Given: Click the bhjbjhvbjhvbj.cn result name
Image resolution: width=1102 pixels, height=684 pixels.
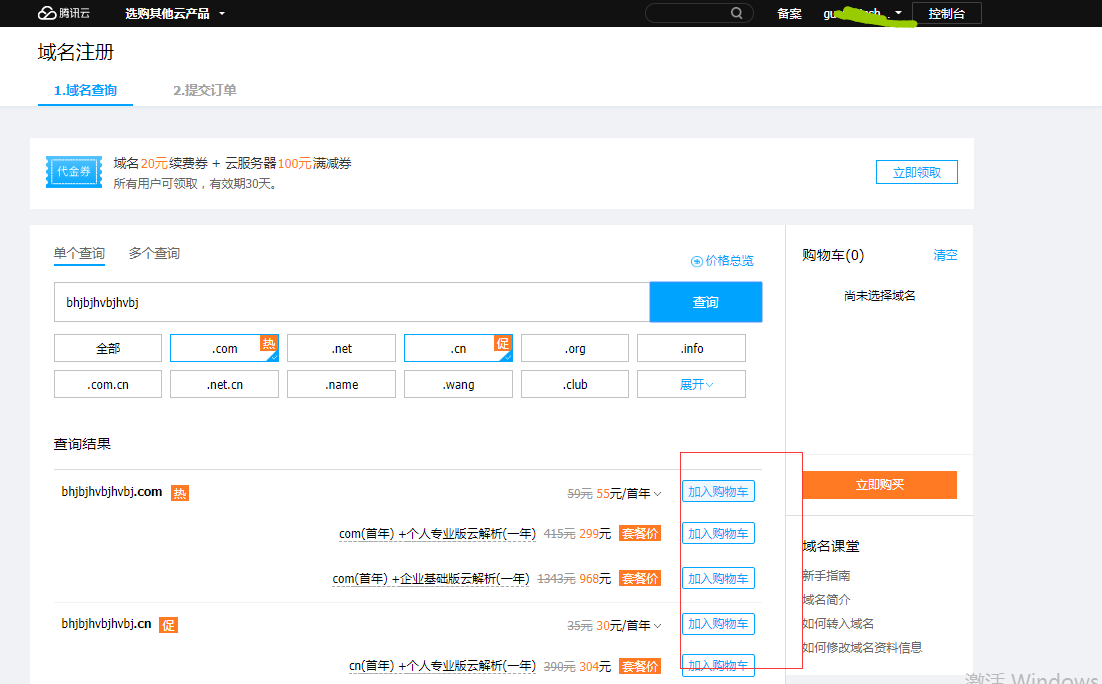Looking at the screenshot, I should 106,624.
